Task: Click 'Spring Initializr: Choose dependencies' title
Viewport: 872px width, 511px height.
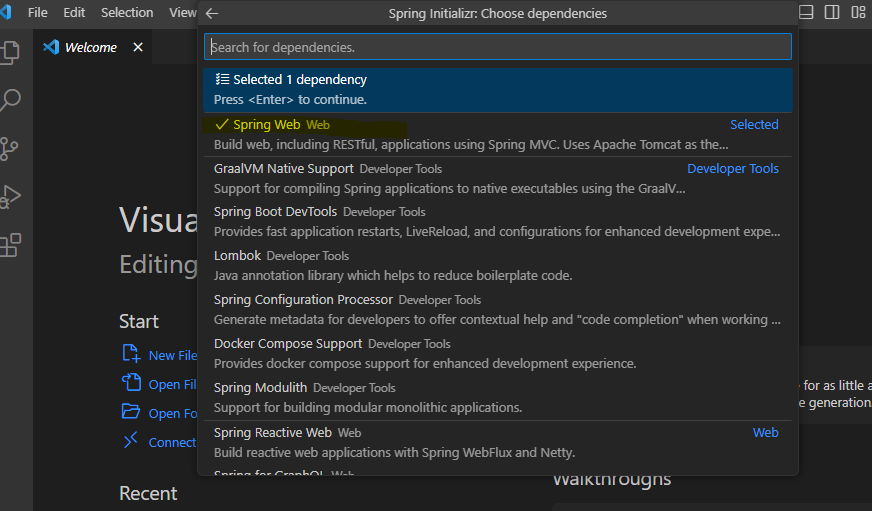Action: [498, 13]
